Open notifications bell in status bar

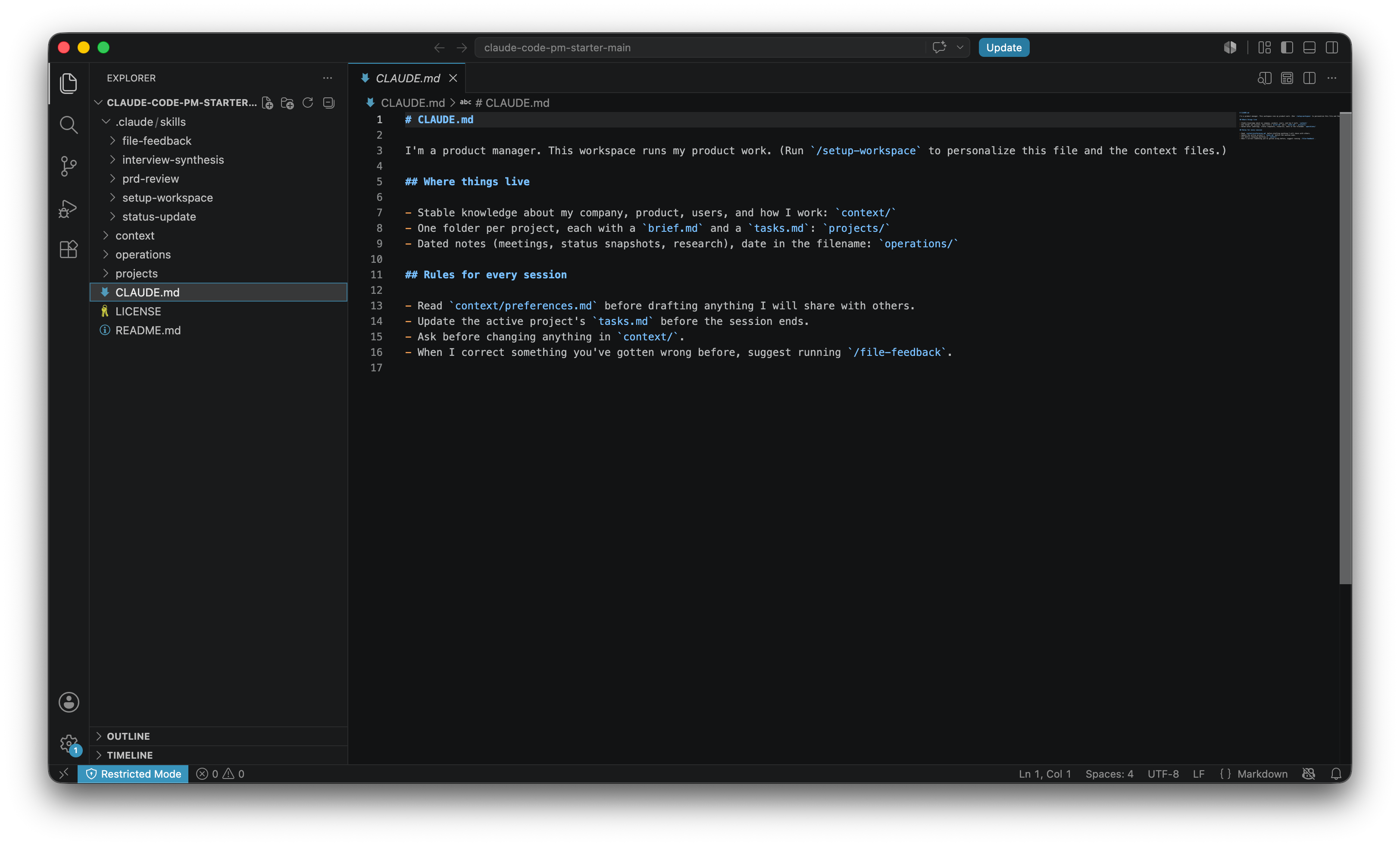tap(1336, 774)
